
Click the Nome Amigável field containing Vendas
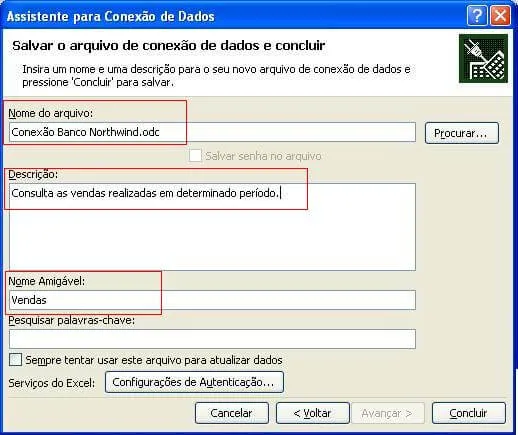tap(212, 300)
